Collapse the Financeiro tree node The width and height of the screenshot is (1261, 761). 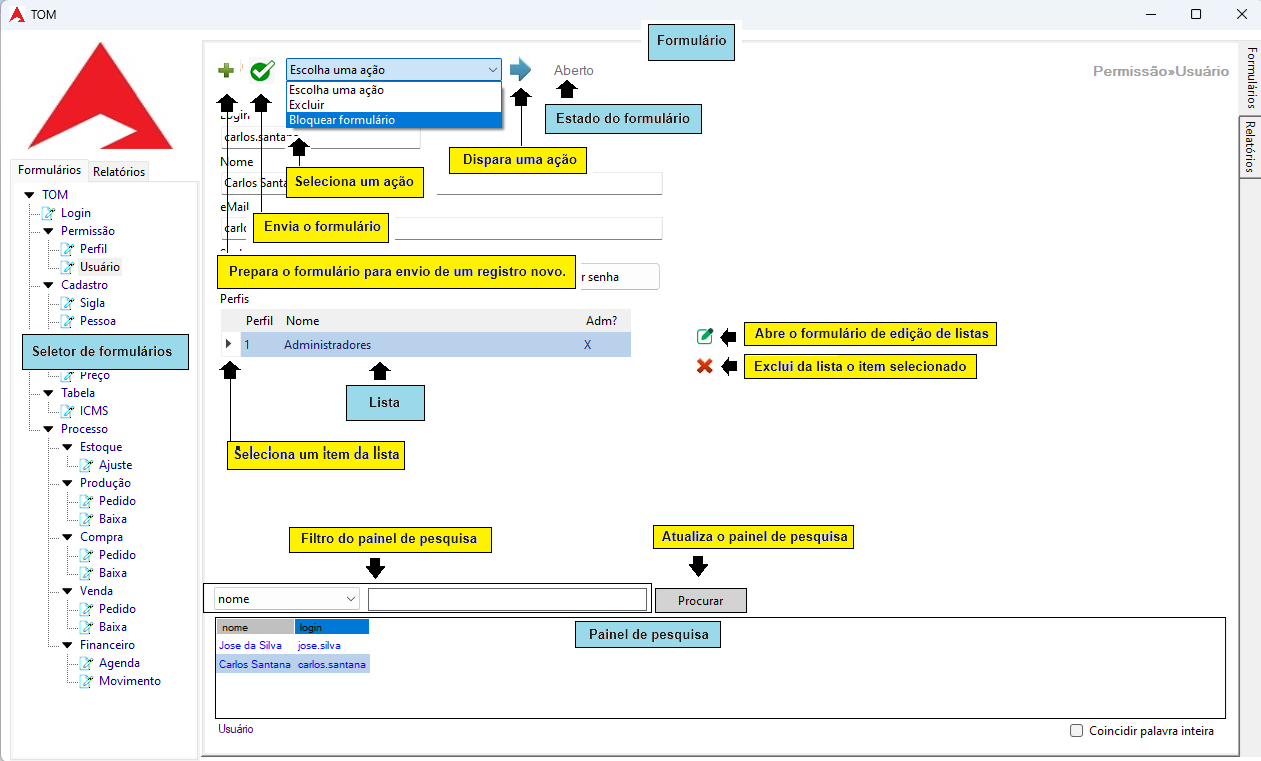click(x=67, y=645)
